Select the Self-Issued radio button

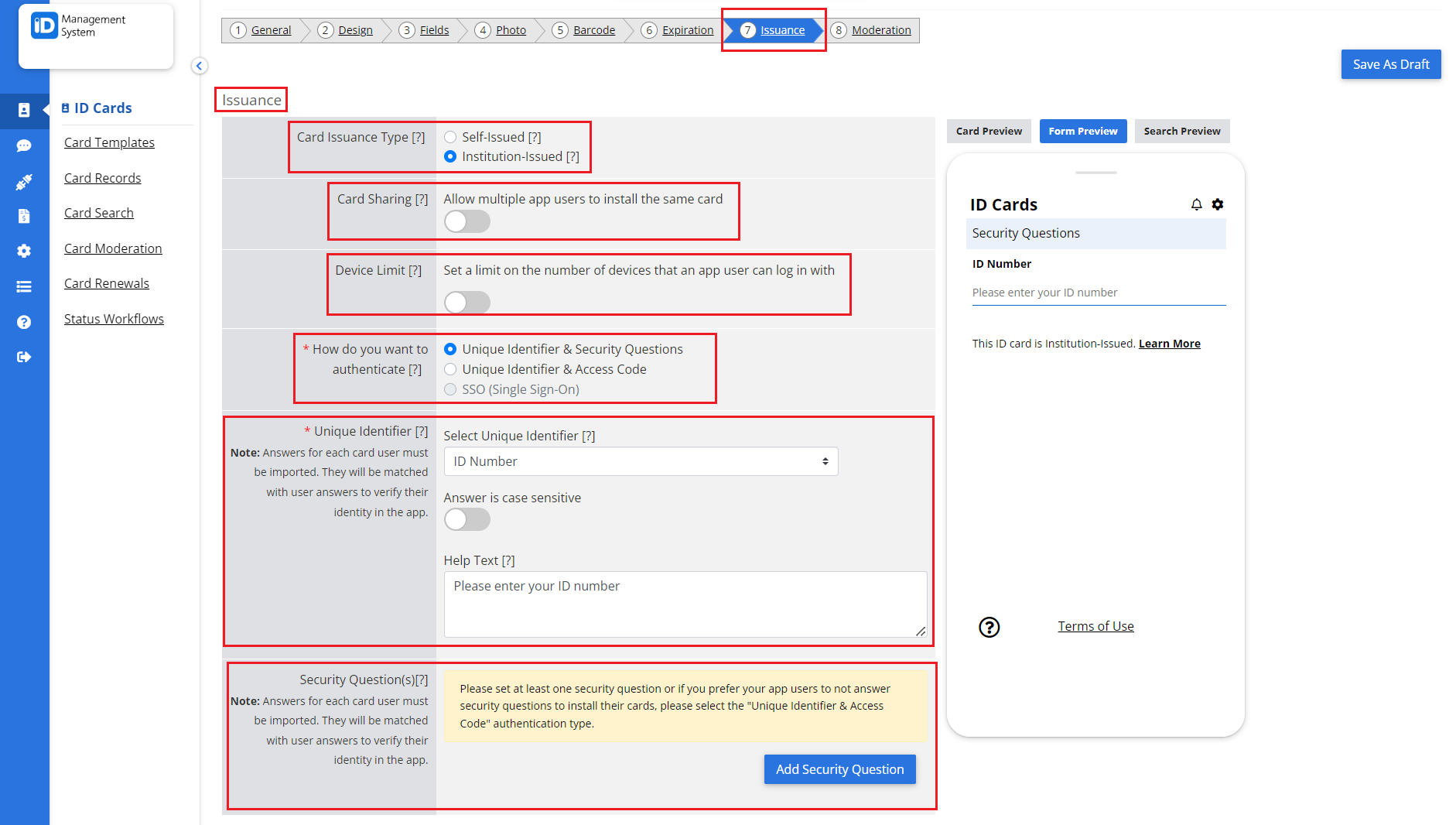point(450,136)
